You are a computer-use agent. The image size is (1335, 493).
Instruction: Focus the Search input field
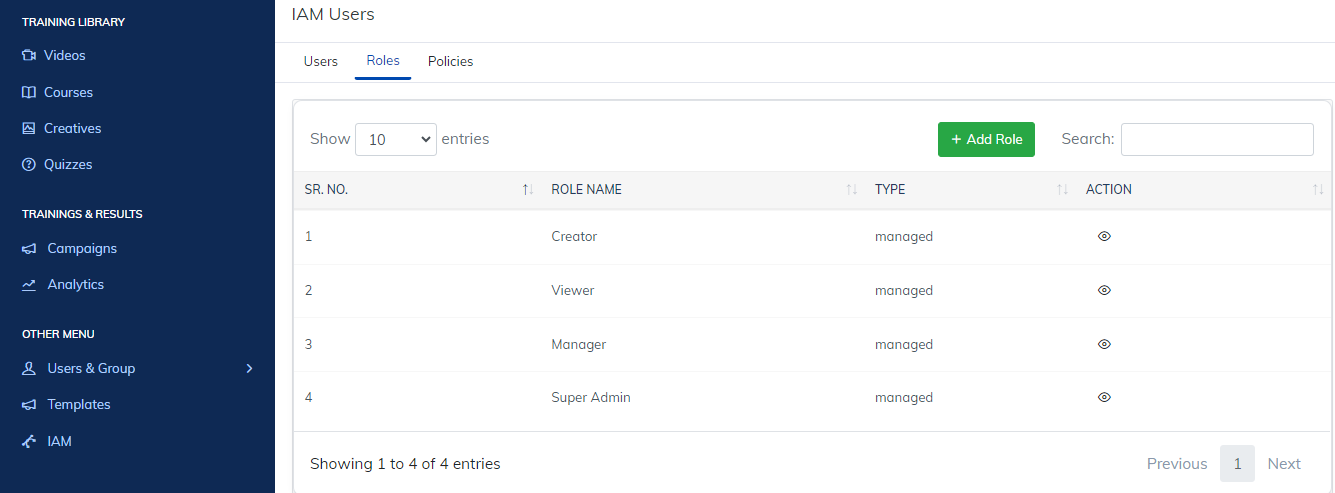click(1217, 139)
